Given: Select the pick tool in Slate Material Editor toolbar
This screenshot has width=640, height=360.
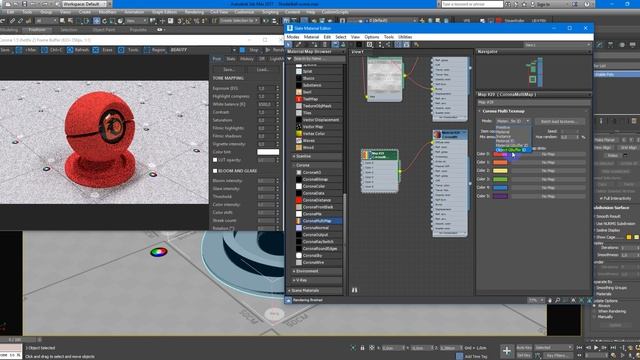Looking at the screenshot, I should 289,44.
